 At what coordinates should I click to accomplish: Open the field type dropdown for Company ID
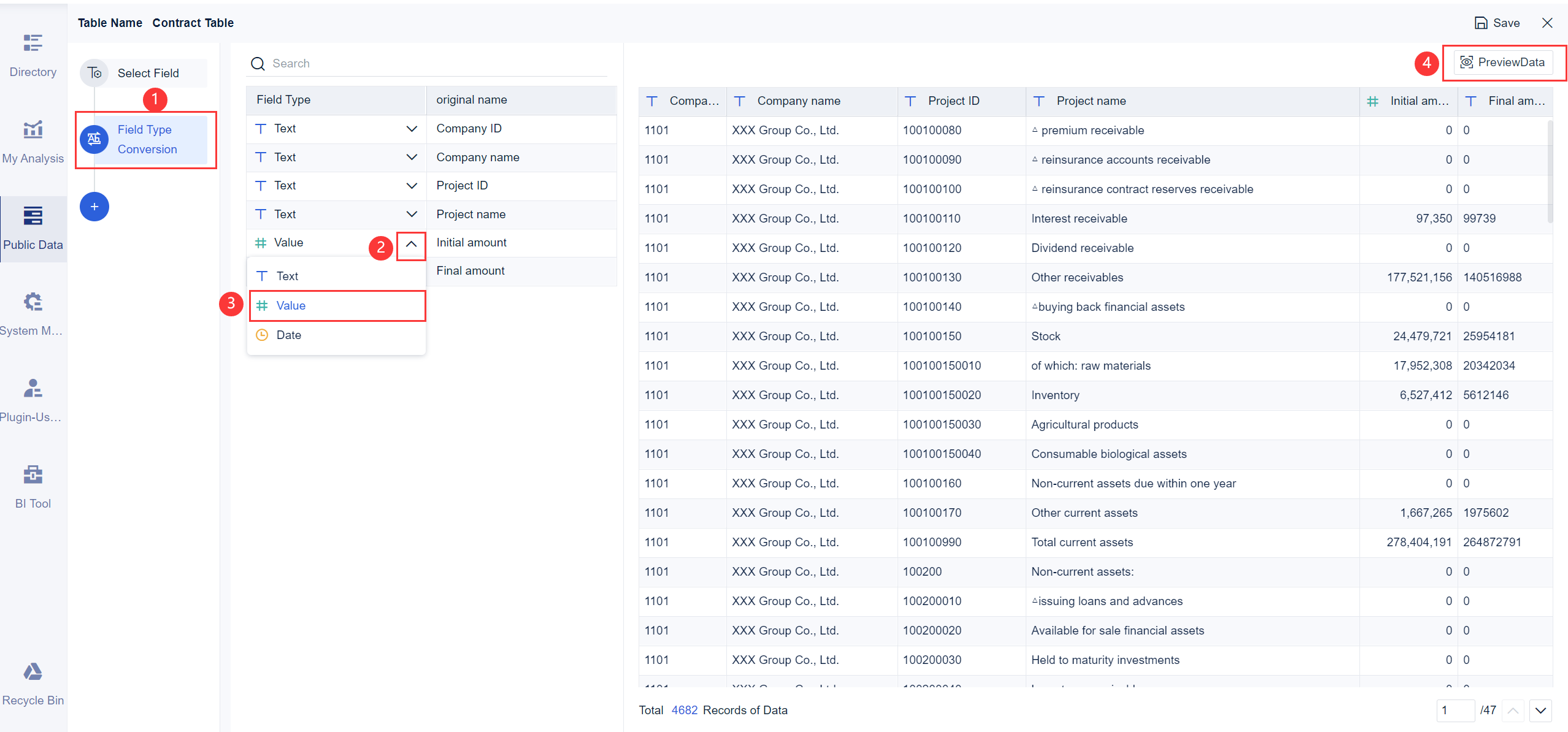click(411, 129)
